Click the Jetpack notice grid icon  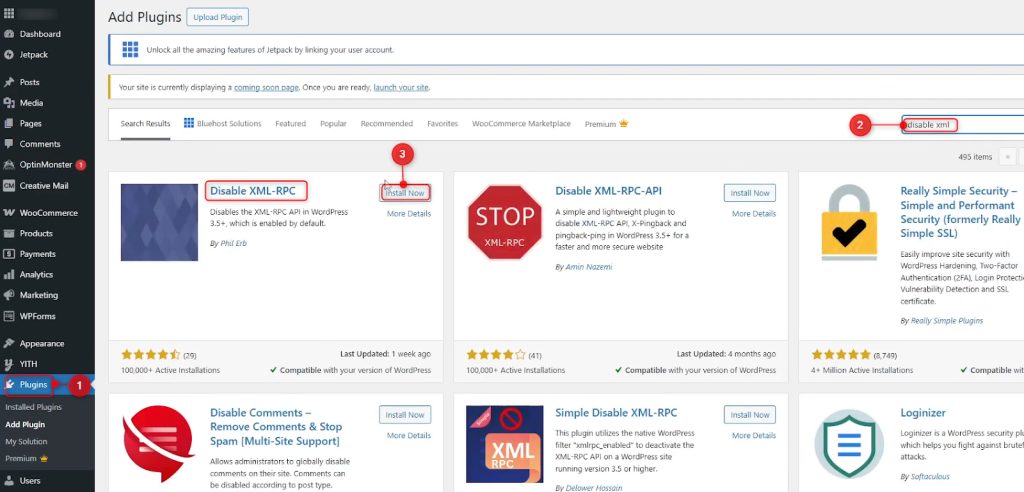click(x=130, y=50)
